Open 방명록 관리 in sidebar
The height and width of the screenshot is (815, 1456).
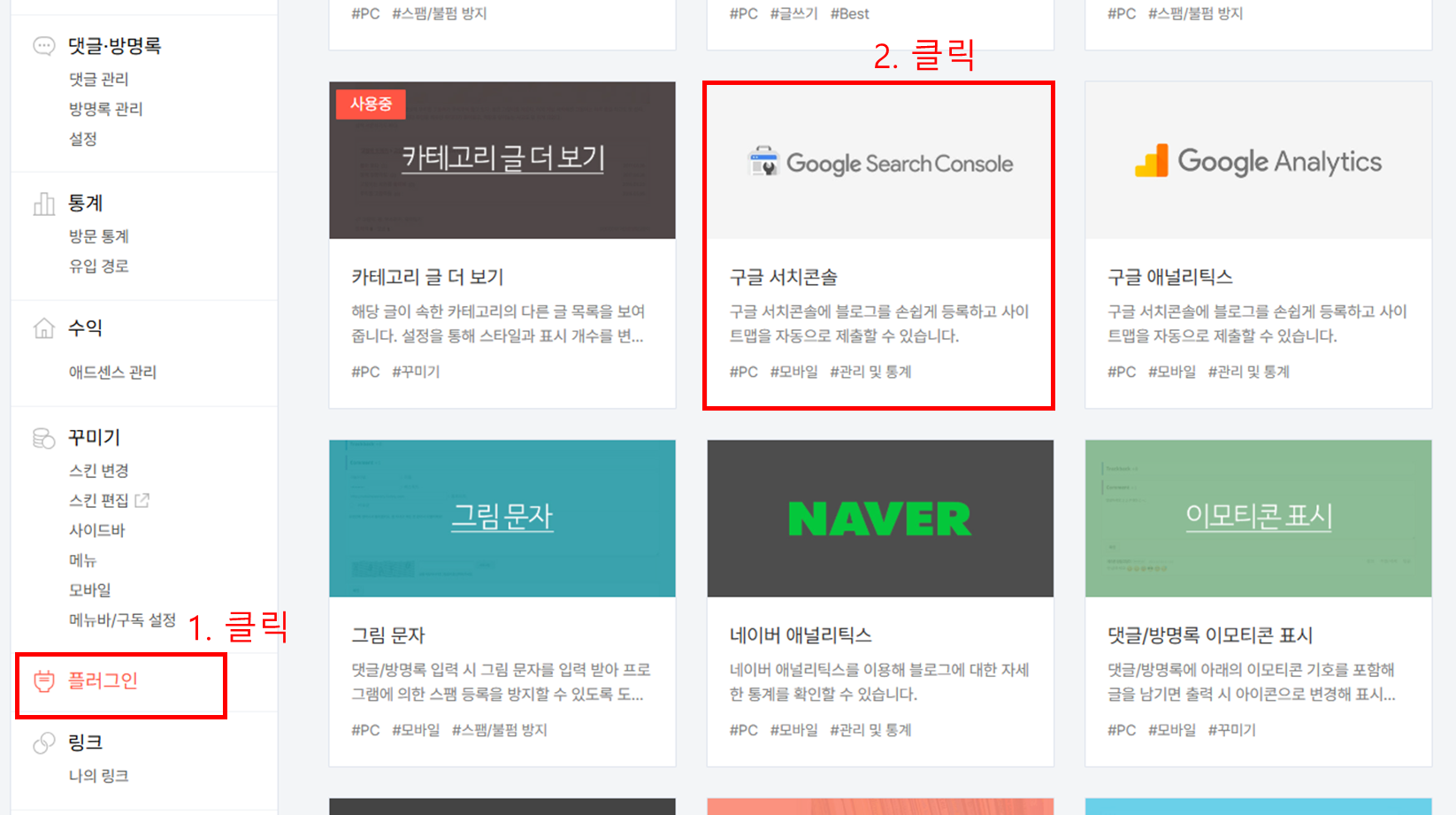point(106,109)
